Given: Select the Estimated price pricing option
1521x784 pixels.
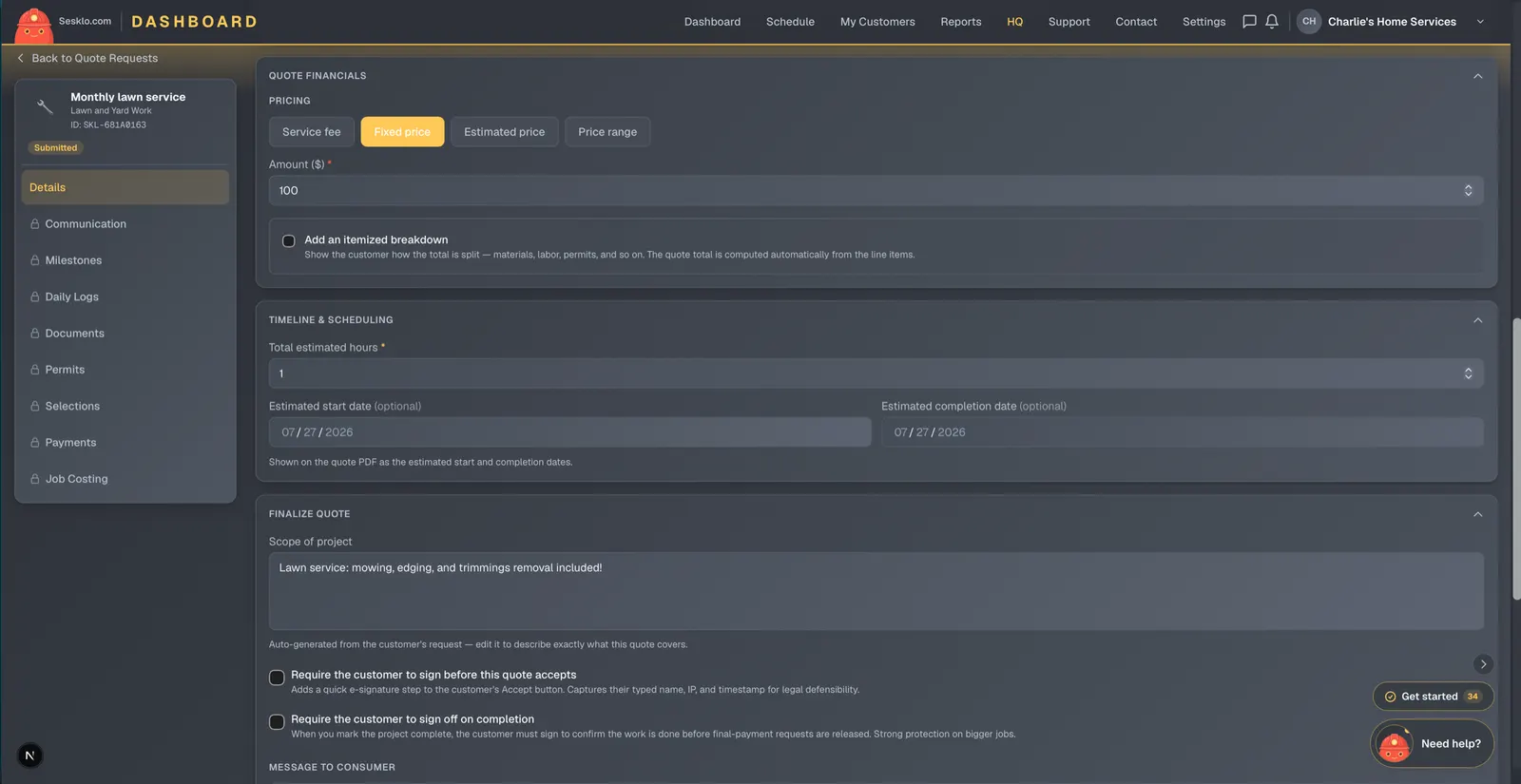Looking at the screenshot, I should (x=505, y=132).
